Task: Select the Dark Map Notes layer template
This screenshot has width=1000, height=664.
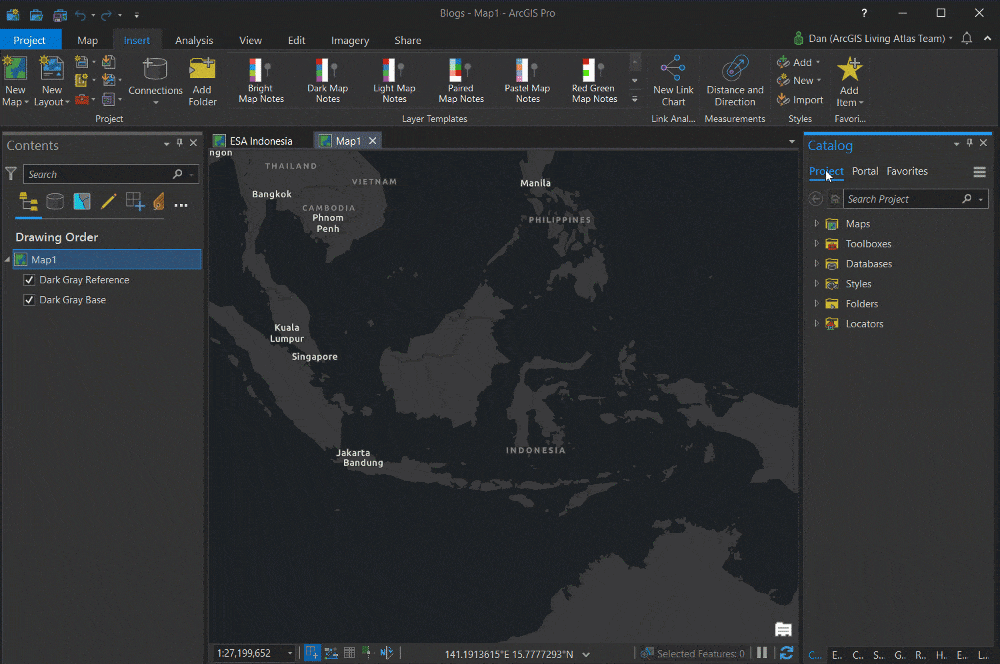Action: (327, 80)
